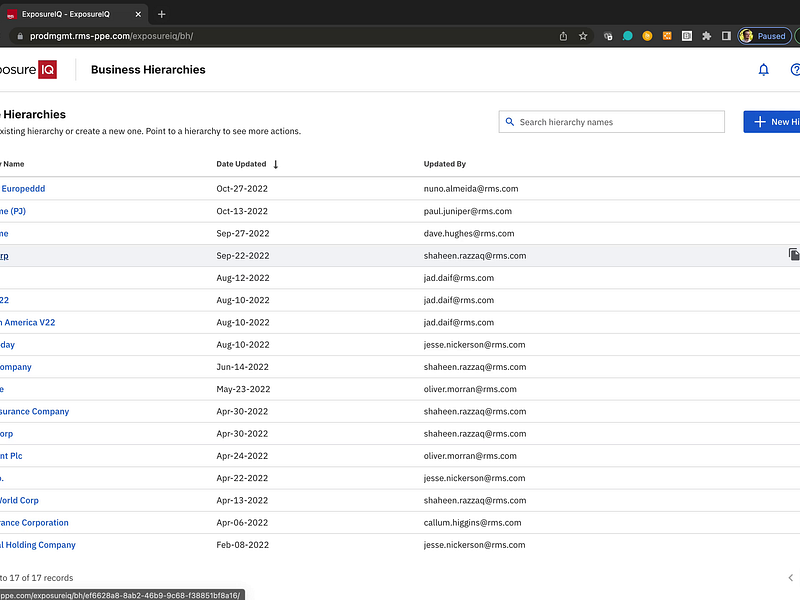Screen dimensions: 800x600
Task: Go to previous page of records
Action: click(x=790, y=578)
